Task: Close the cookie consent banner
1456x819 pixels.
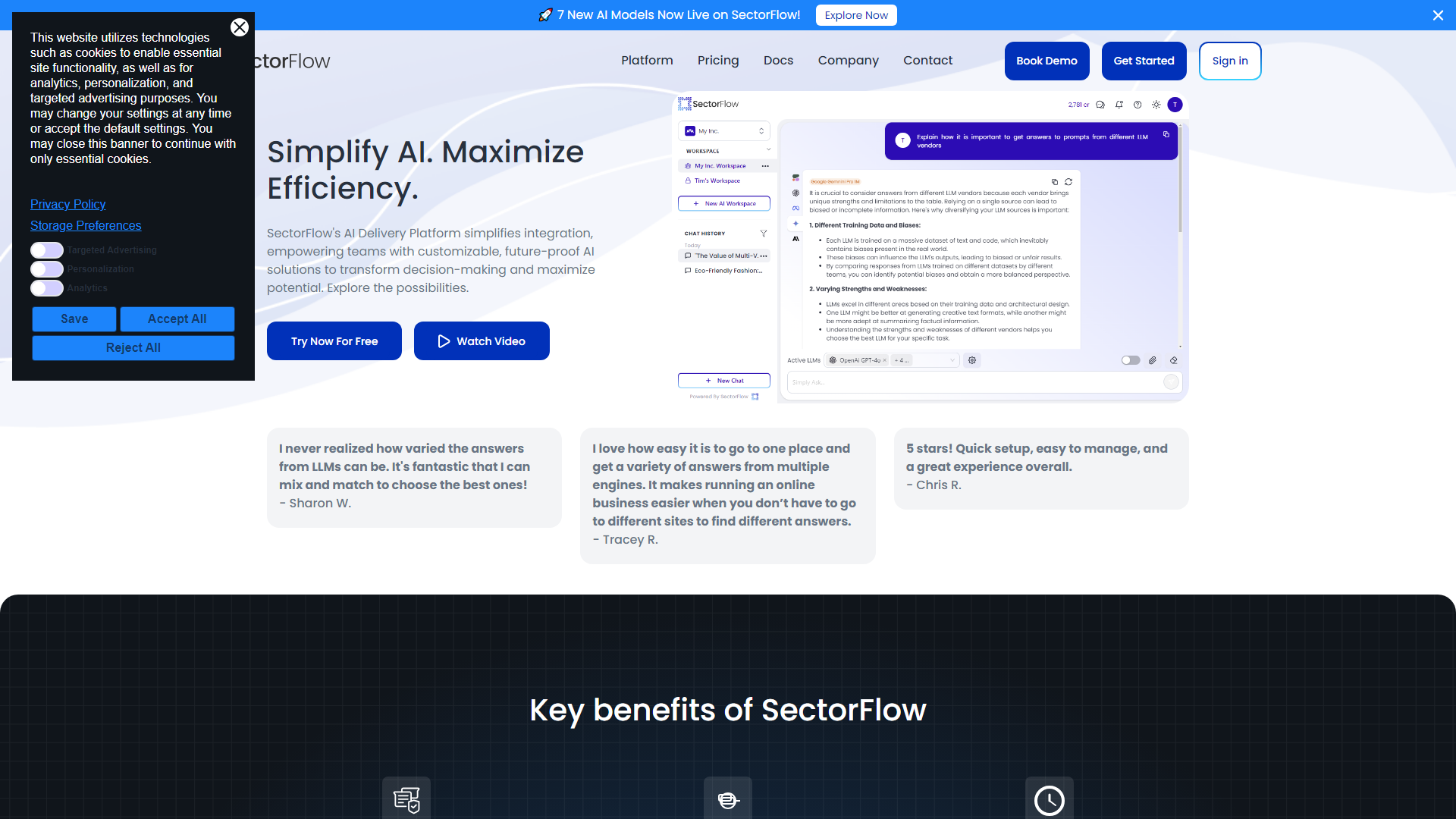Action: coord(240,27)
